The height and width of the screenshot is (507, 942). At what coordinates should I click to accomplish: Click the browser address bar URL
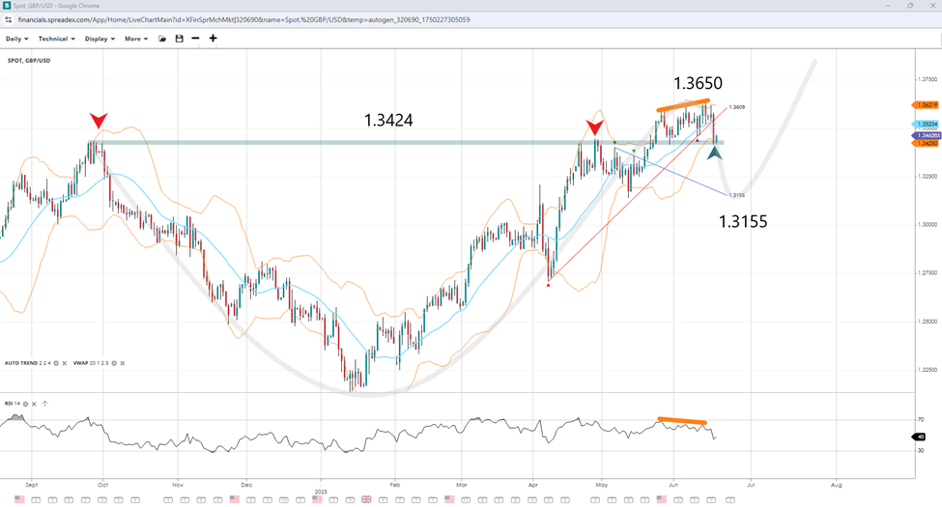click(x=250, y=19)
